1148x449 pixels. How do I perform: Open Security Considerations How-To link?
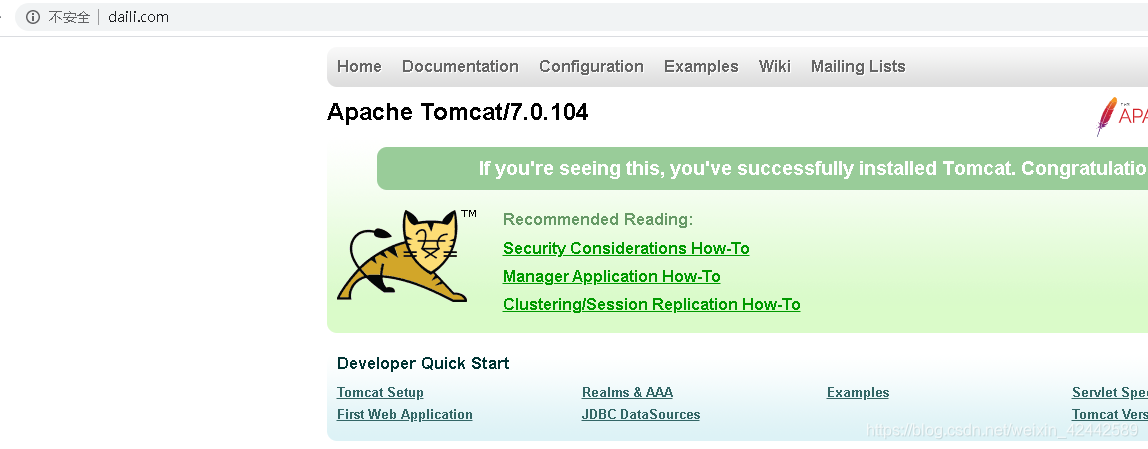[626, 248]
